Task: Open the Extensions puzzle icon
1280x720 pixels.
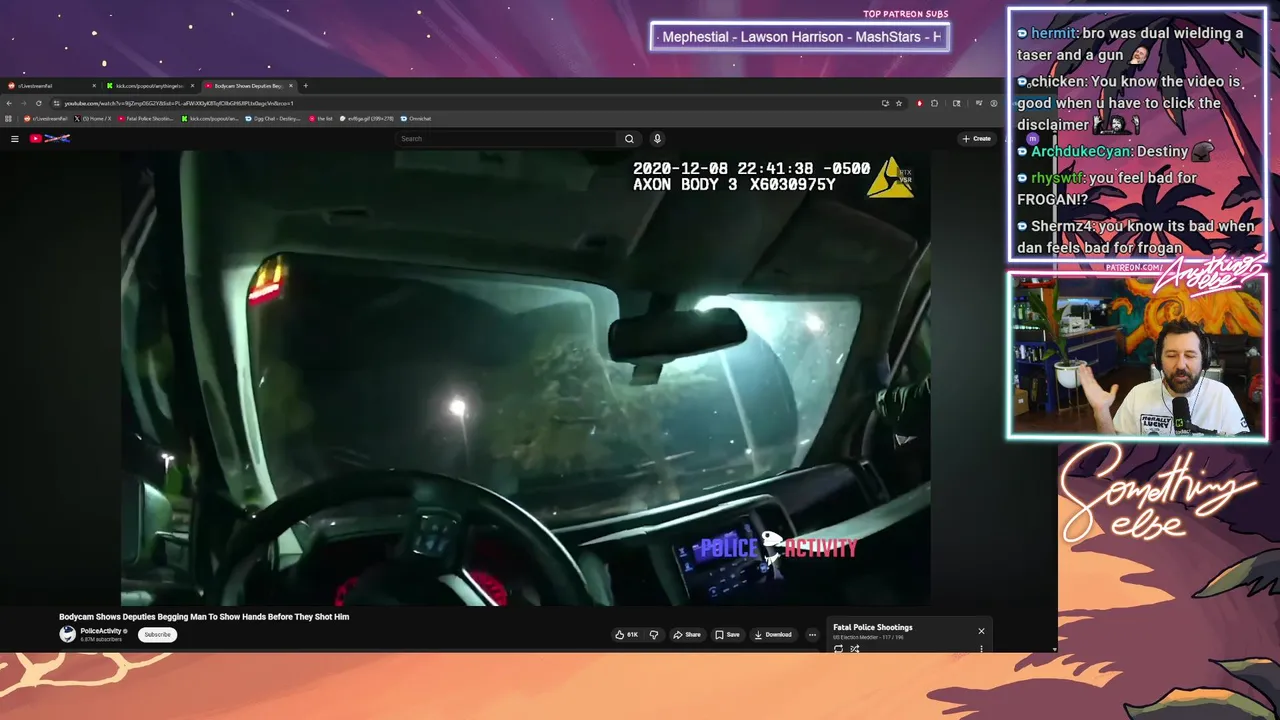Action: coord(934,103)
